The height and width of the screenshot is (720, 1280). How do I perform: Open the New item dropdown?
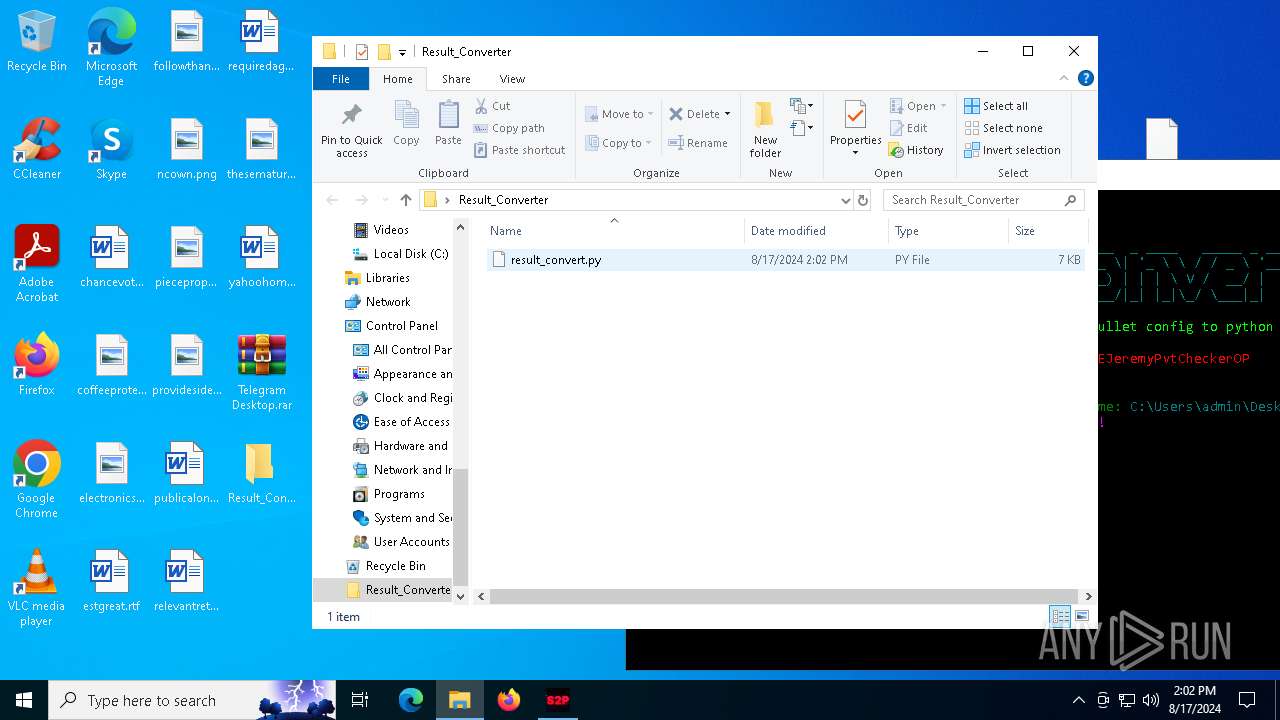[801, 106]
